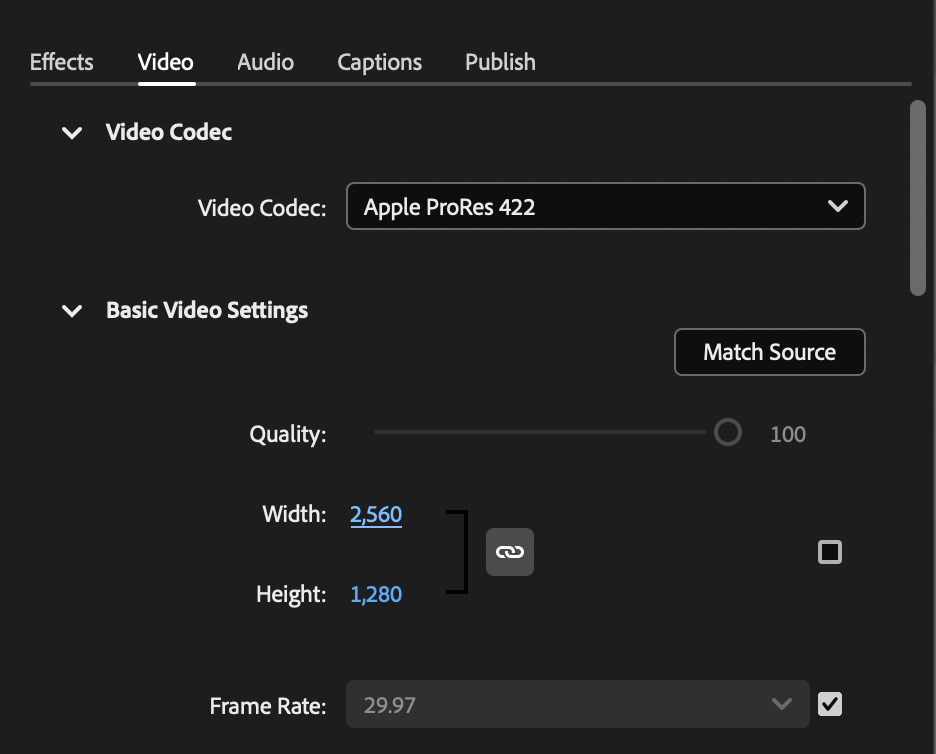Collapse the Basic Video Settings section

click(x=72, y=310)
